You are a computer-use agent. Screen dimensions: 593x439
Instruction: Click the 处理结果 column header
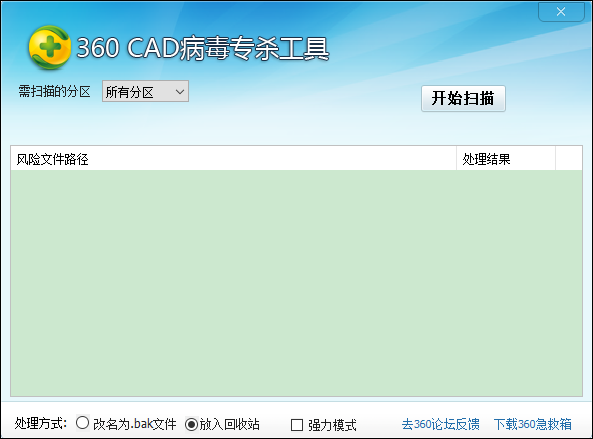click(x=506, y=159)
